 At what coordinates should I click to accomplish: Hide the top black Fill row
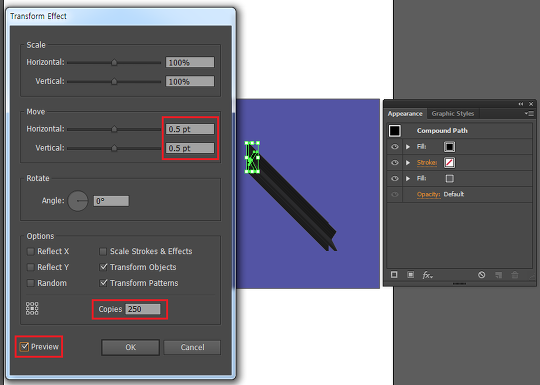(395, 147)
